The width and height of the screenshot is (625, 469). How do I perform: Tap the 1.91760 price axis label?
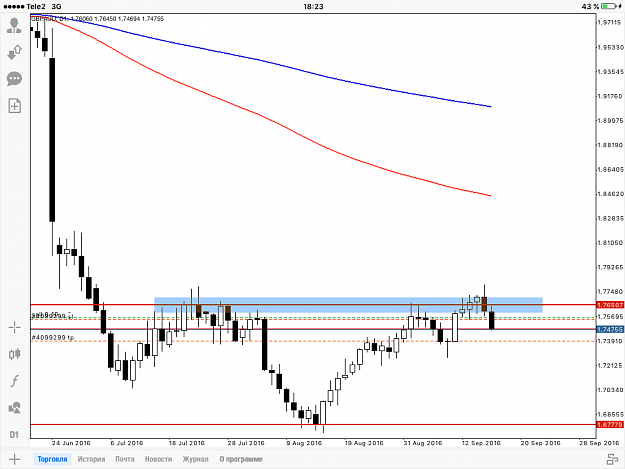tap(610, 96)
